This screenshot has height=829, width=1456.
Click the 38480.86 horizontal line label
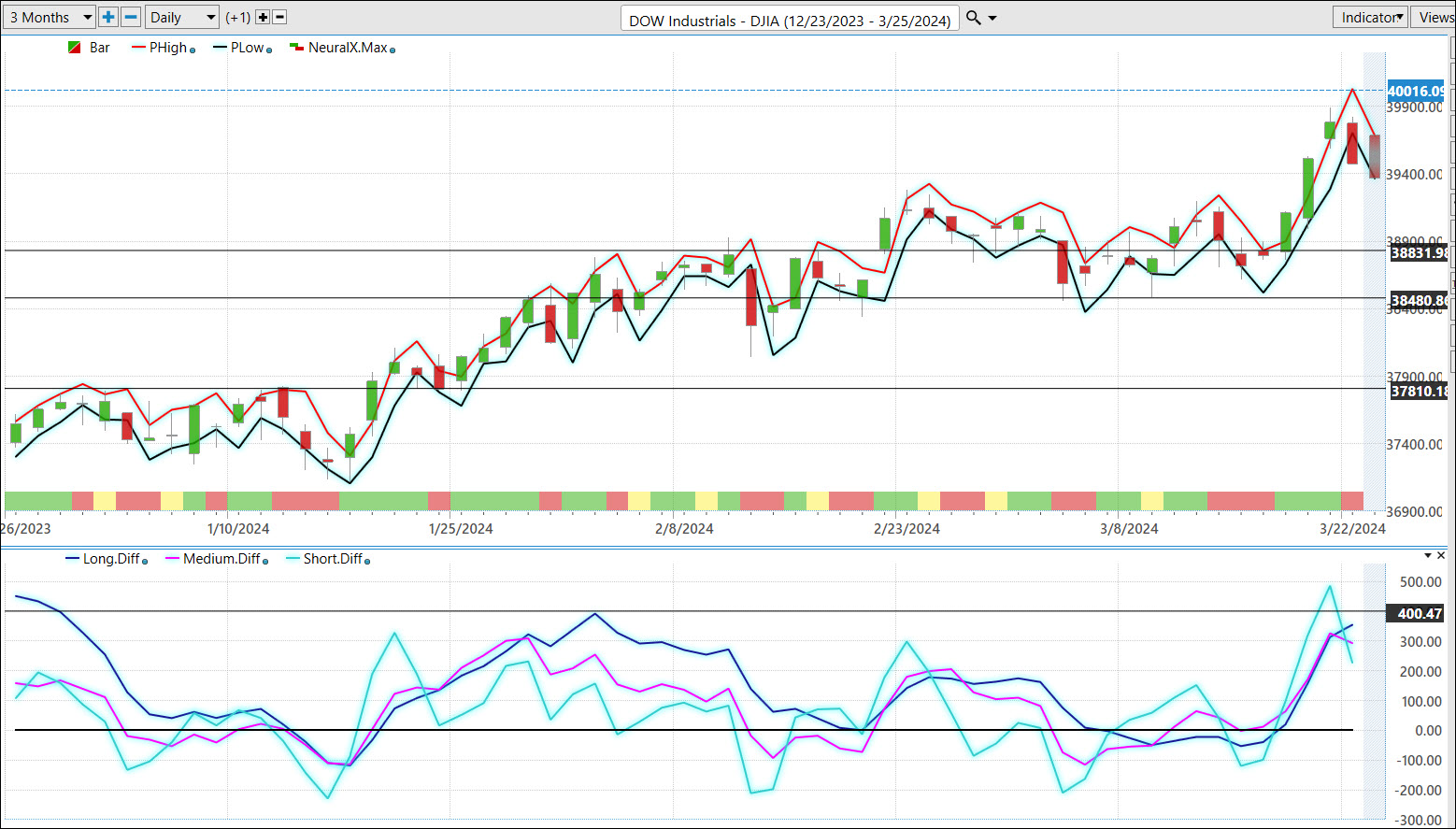tap(1419, 301)
